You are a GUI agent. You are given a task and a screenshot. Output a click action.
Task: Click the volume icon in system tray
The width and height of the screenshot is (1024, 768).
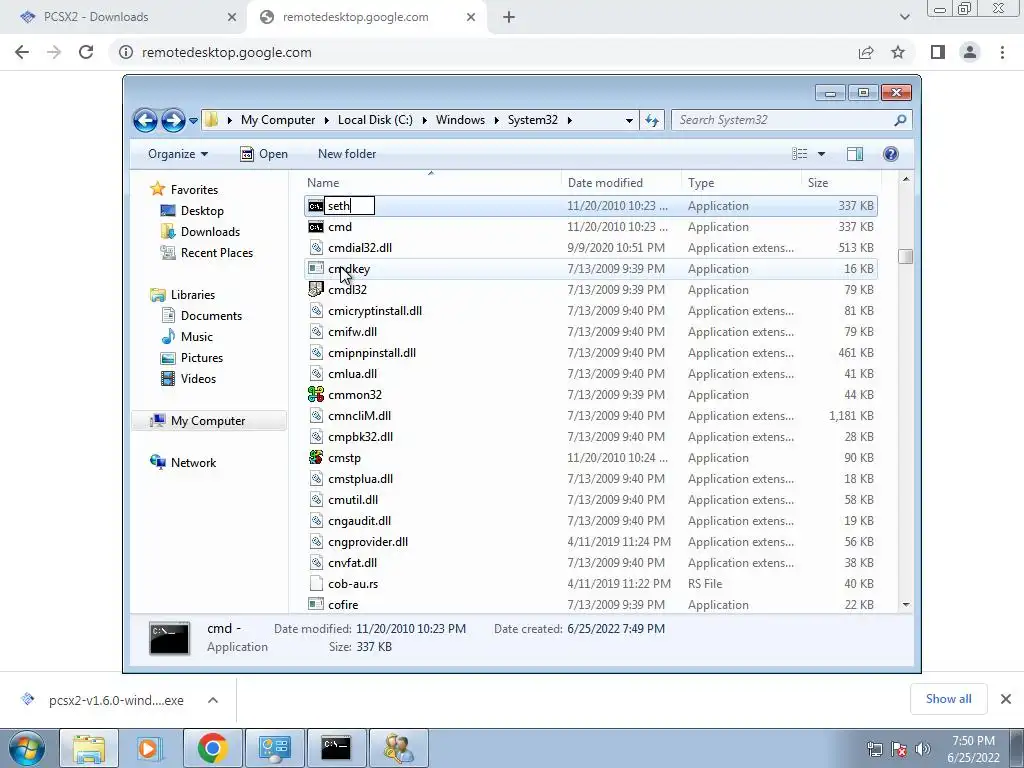923,749
